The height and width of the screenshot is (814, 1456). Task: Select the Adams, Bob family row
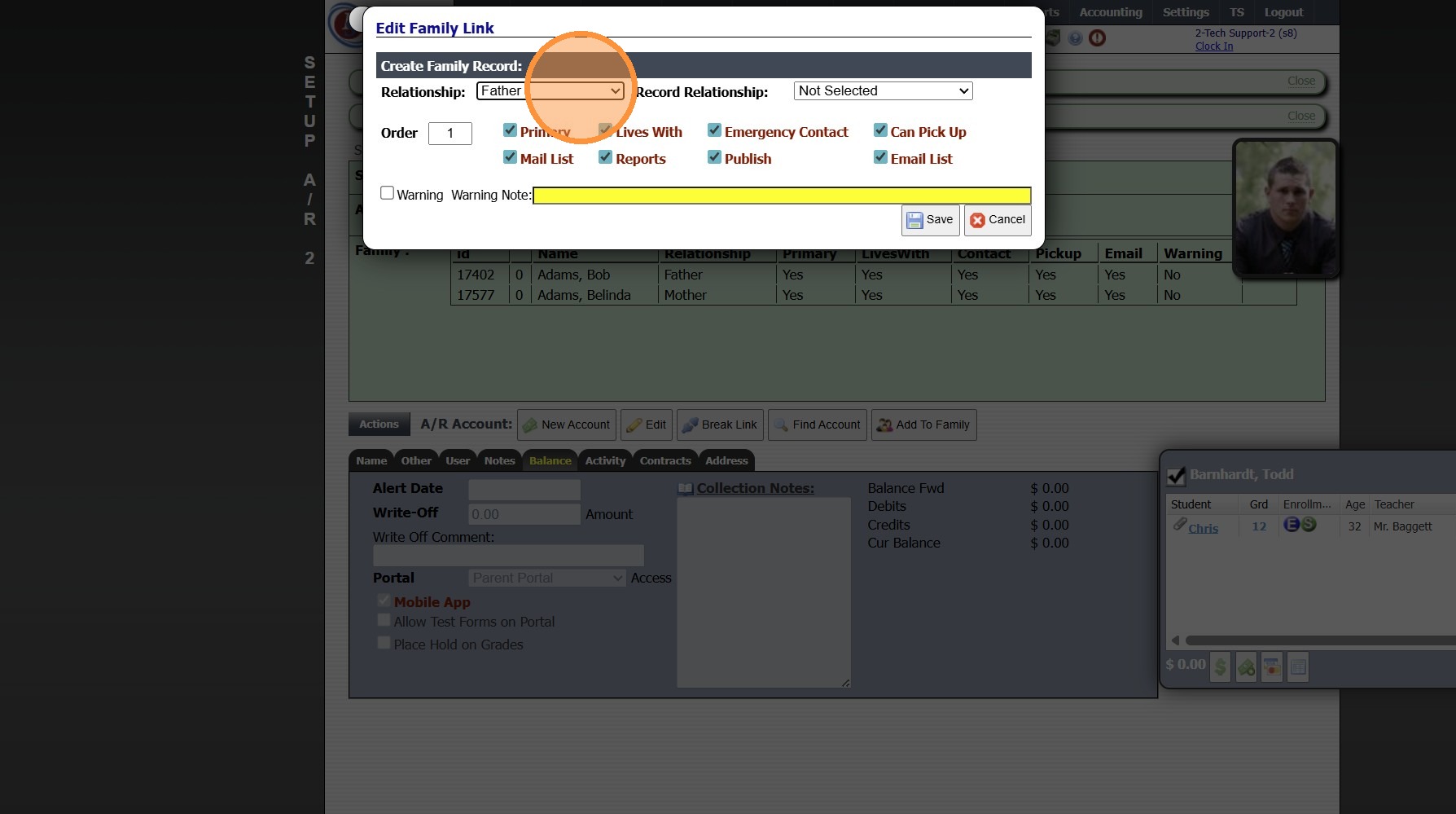tap(873, 275)
